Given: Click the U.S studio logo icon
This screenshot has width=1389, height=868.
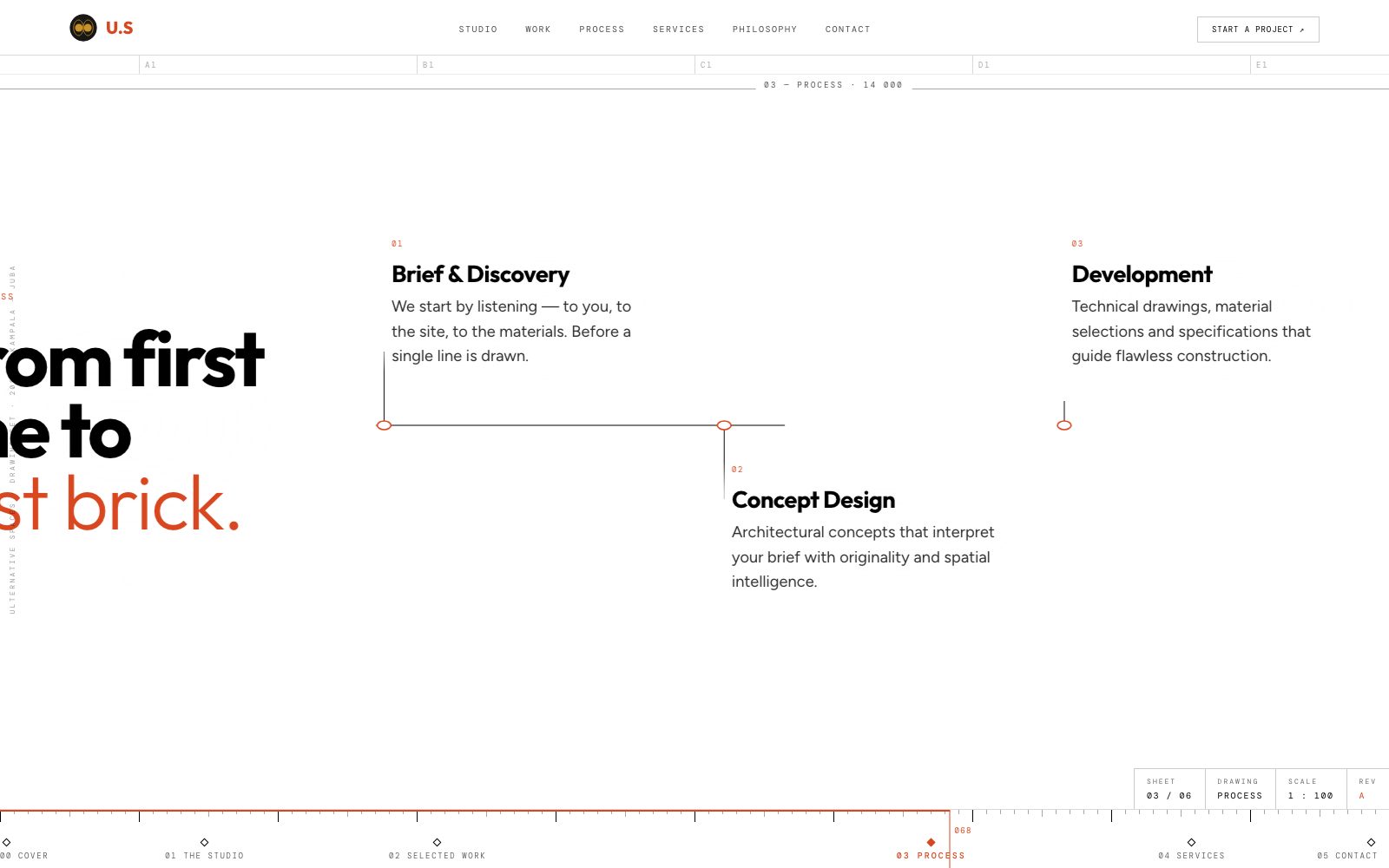Looking at the screenshot, I should [83, 28].
